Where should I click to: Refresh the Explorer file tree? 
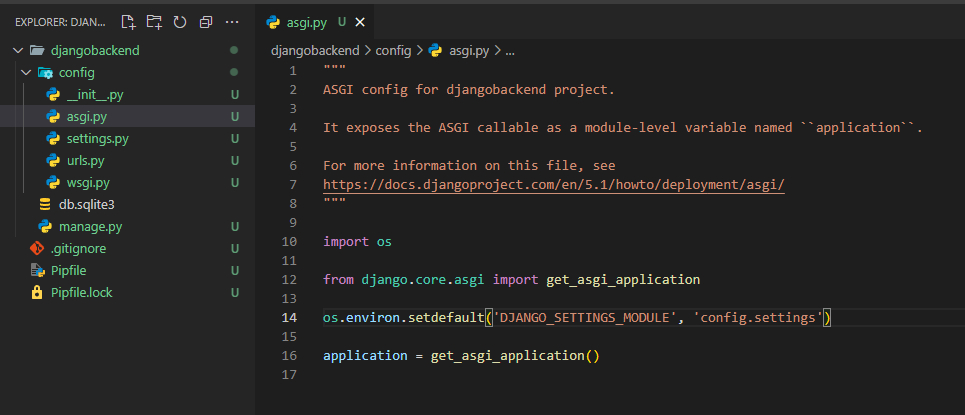point(180,21)
